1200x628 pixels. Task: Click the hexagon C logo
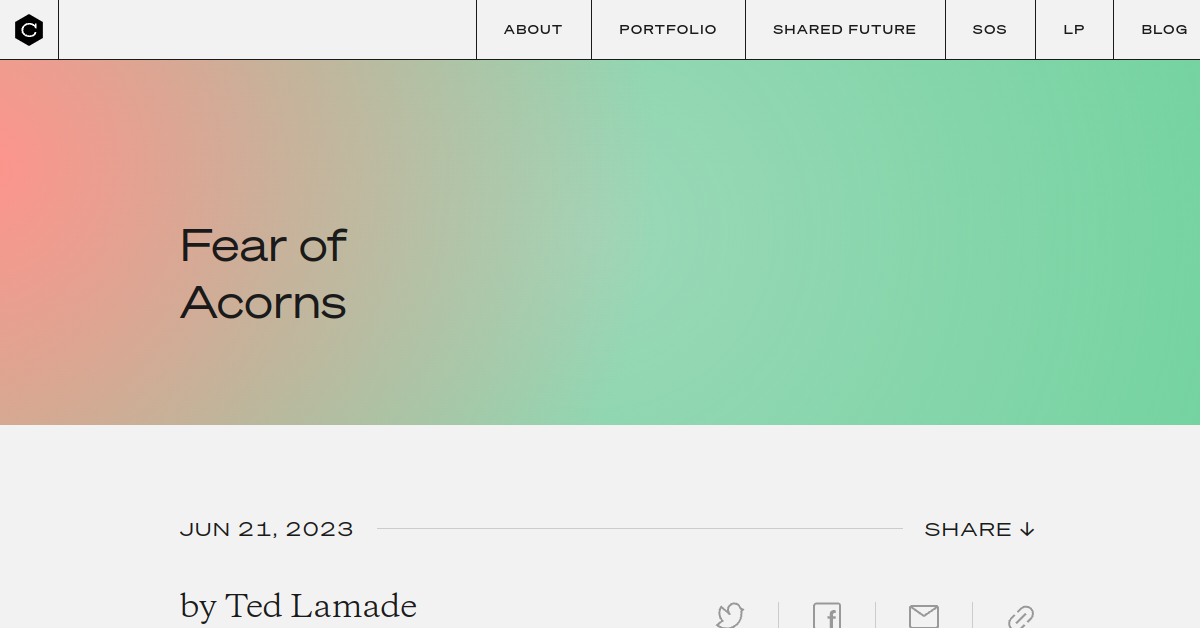pyautogui.click(x=29, y=30)
